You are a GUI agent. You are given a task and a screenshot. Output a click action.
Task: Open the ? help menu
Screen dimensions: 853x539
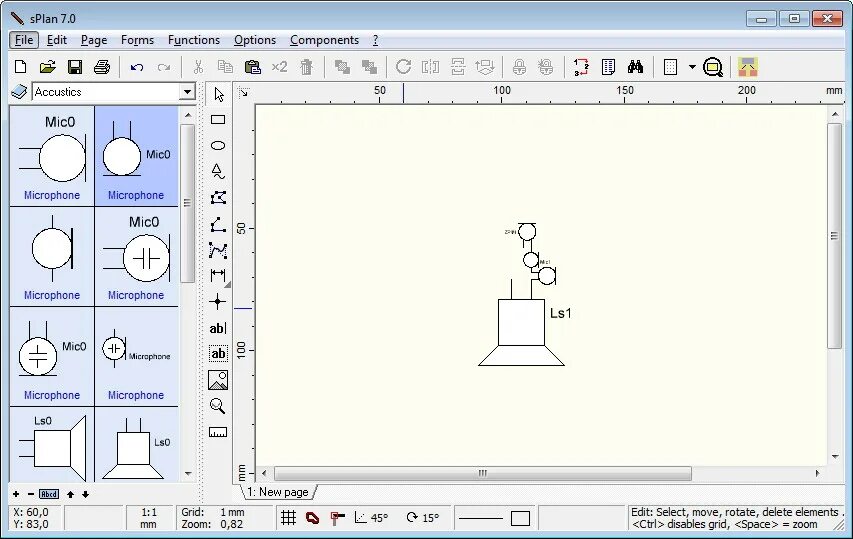(375, 40)
